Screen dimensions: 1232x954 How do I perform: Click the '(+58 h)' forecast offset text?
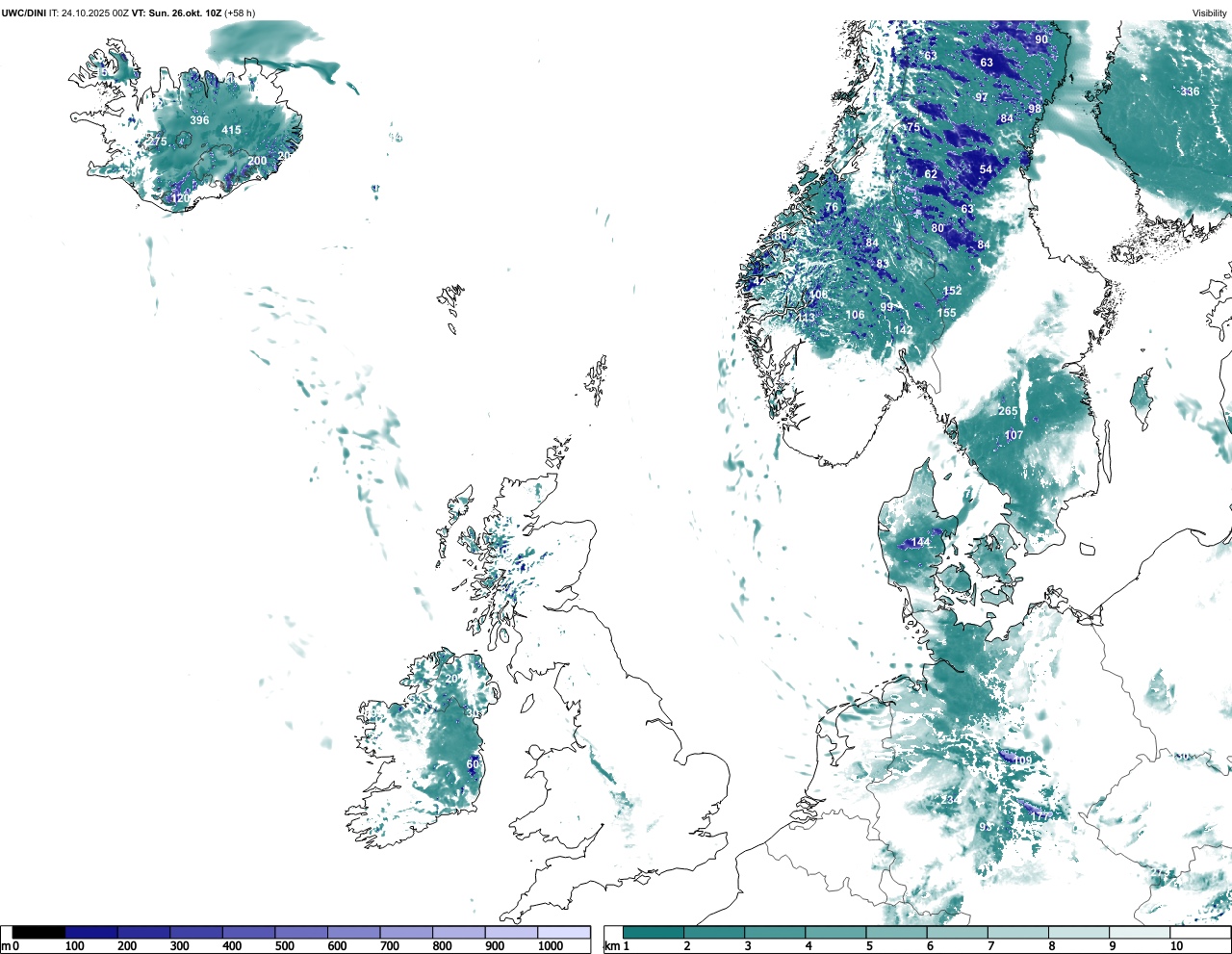[x=240, y=13]
